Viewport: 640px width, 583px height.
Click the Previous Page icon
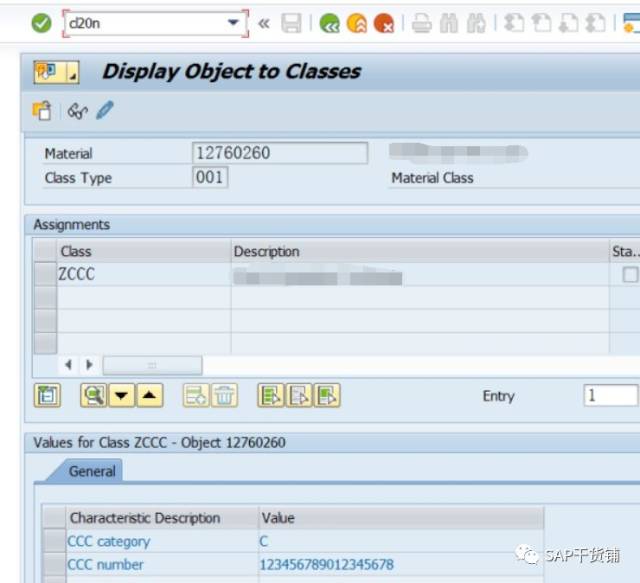tap(541, 23)
